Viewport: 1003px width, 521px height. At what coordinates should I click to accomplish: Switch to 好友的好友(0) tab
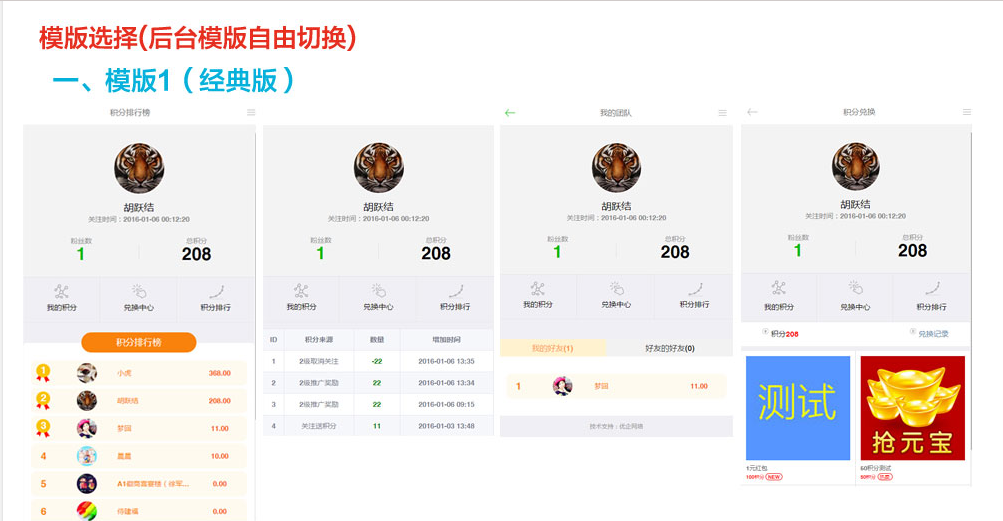pyautogui.click(x=669, y=348)
